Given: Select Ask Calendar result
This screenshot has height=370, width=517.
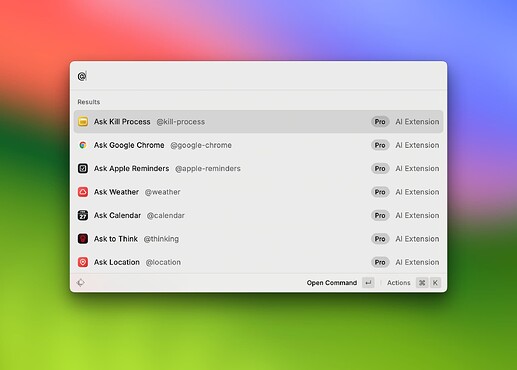Looking at the screenshot, I should pos(258,215).
